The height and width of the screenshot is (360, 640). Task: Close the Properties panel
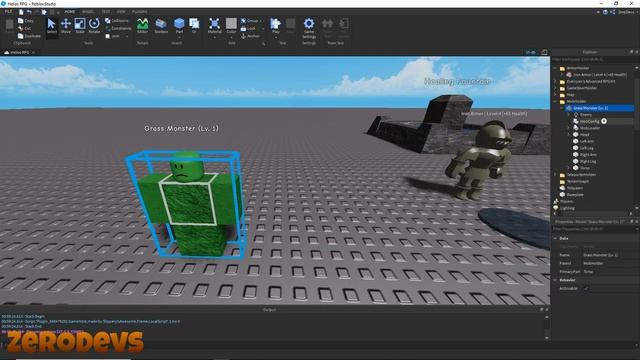click(x=637, y=222)
